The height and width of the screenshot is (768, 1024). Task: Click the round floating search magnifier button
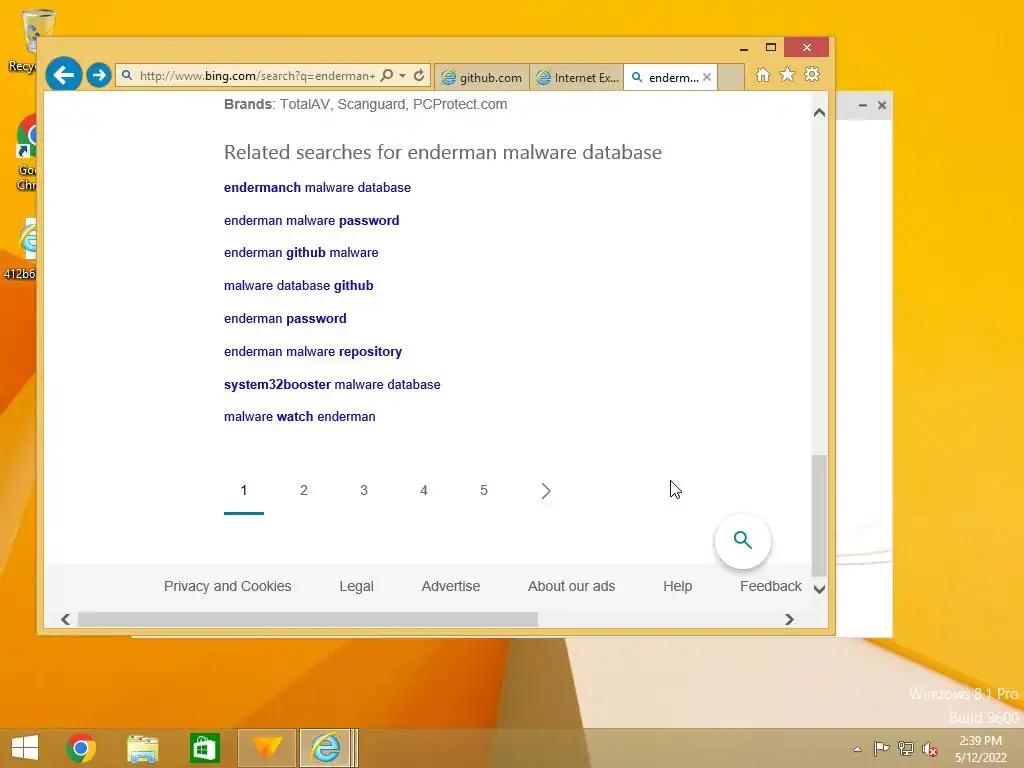[x=743, y=540]
